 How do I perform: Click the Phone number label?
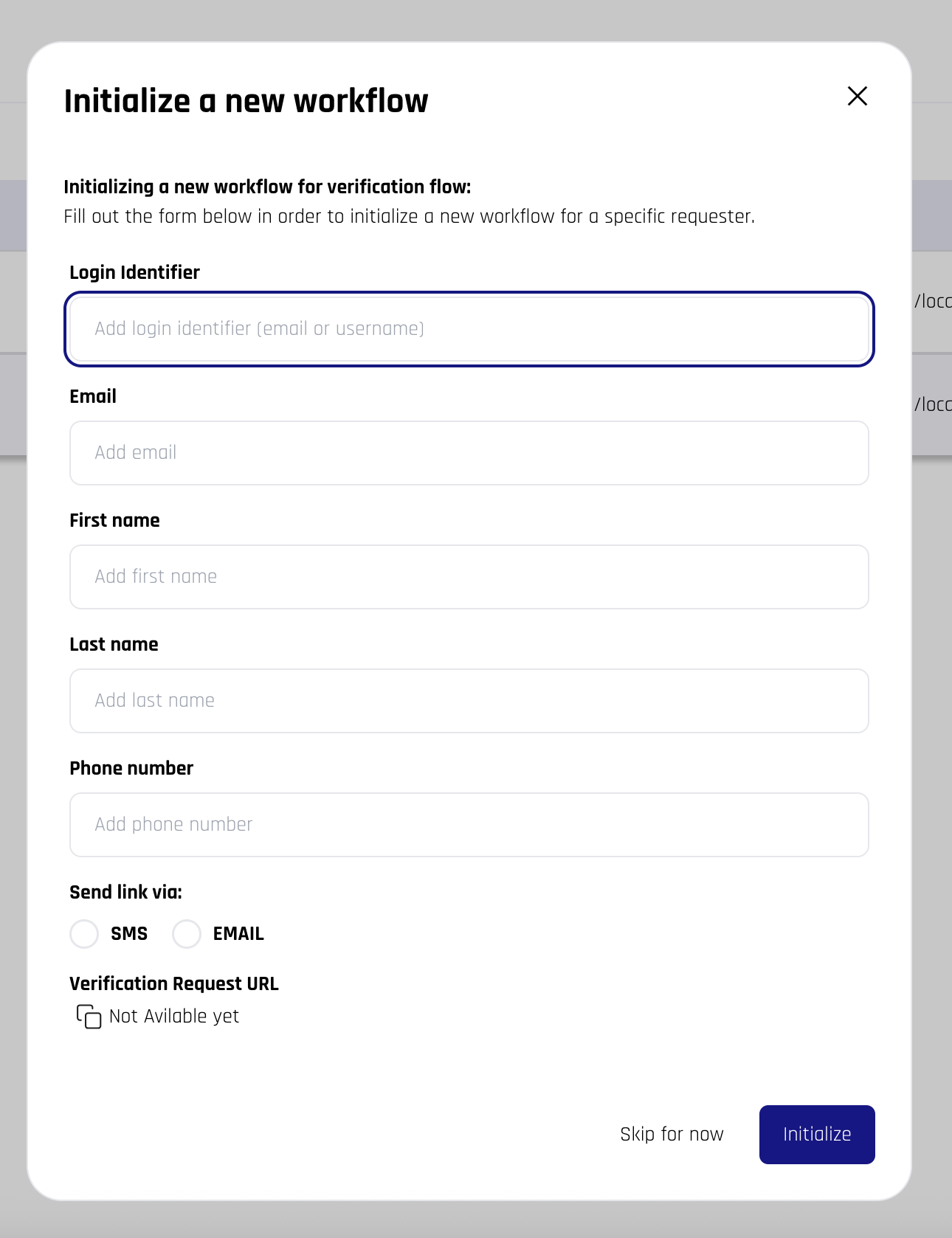pyautogui.click(x=131, y=768)
